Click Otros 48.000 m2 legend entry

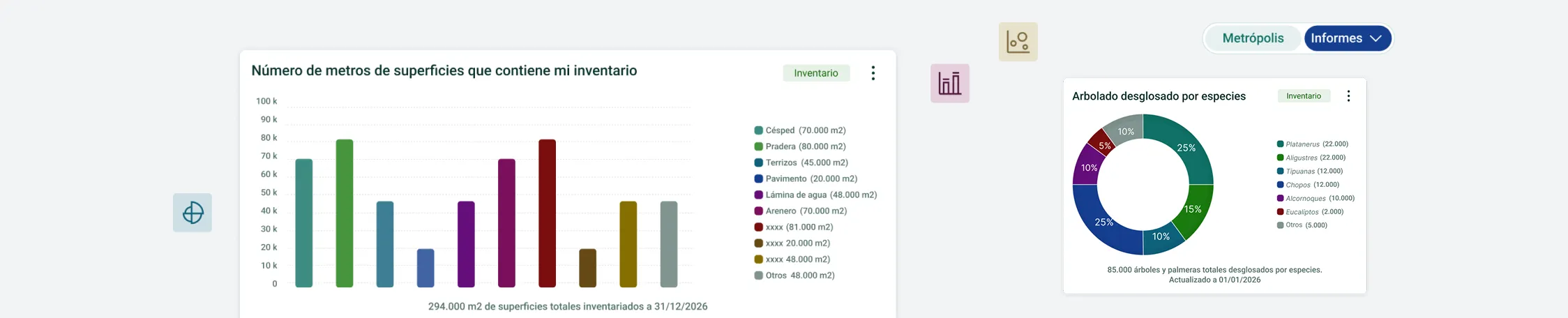794,275
